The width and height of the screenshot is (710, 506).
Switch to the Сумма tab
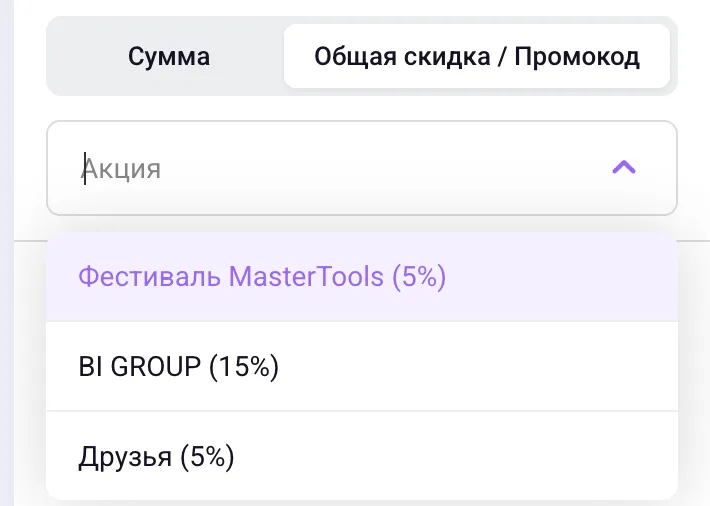click(x=169, y=57)
